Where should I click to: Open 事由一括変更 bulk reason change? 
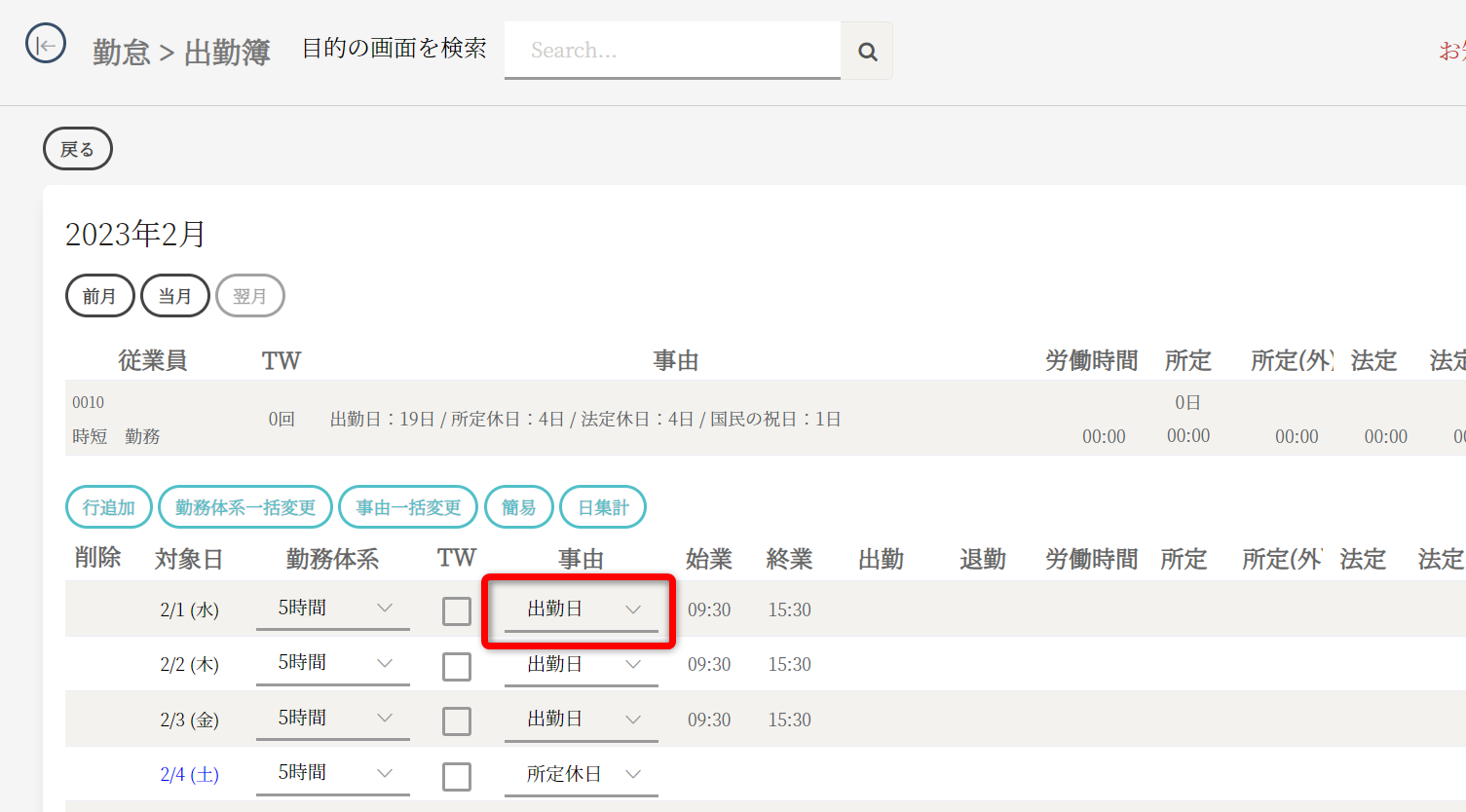408,507
